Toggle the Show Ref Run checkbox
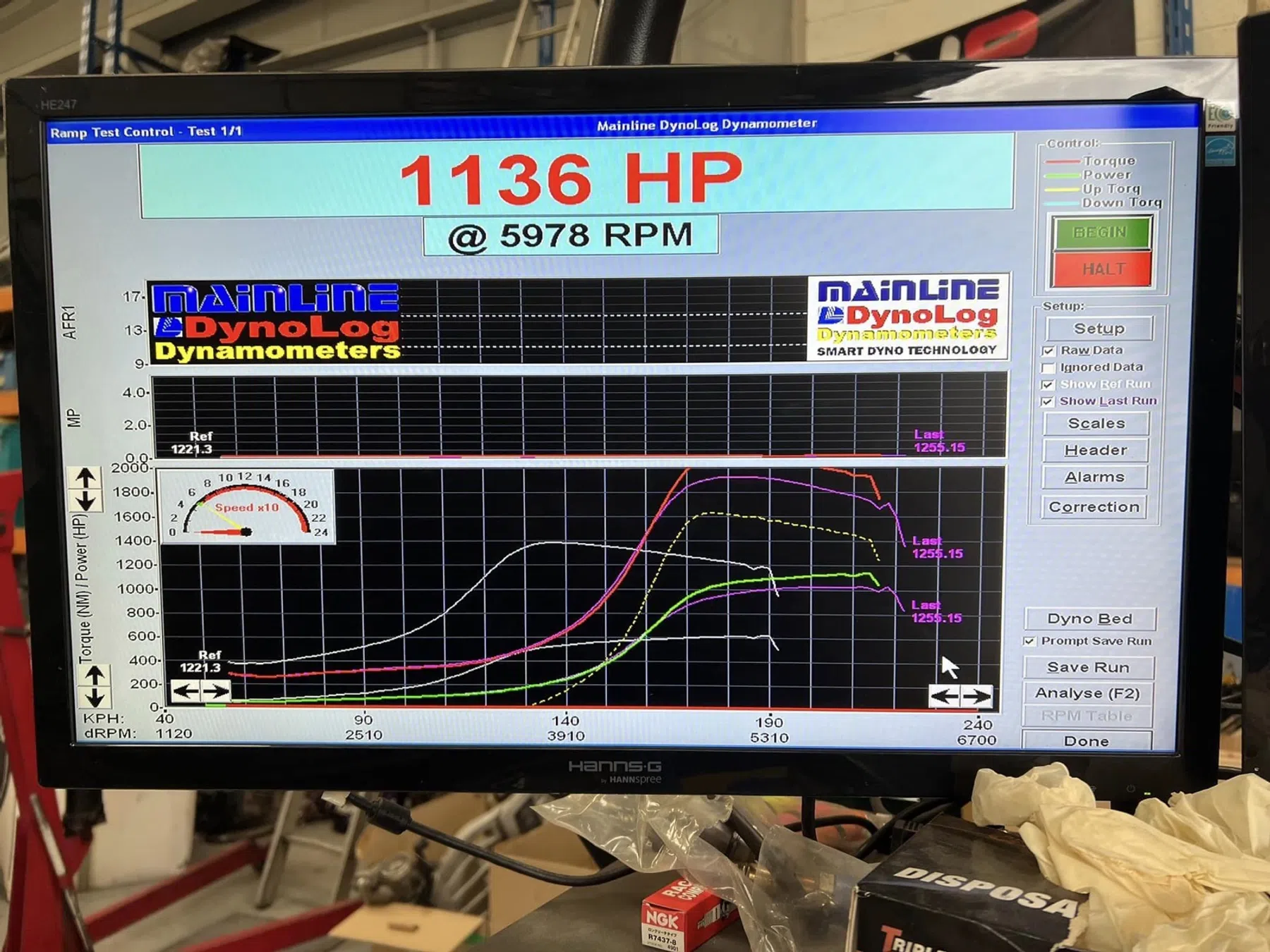The width and height of the screenshot is (1270, 952). 1048,384
